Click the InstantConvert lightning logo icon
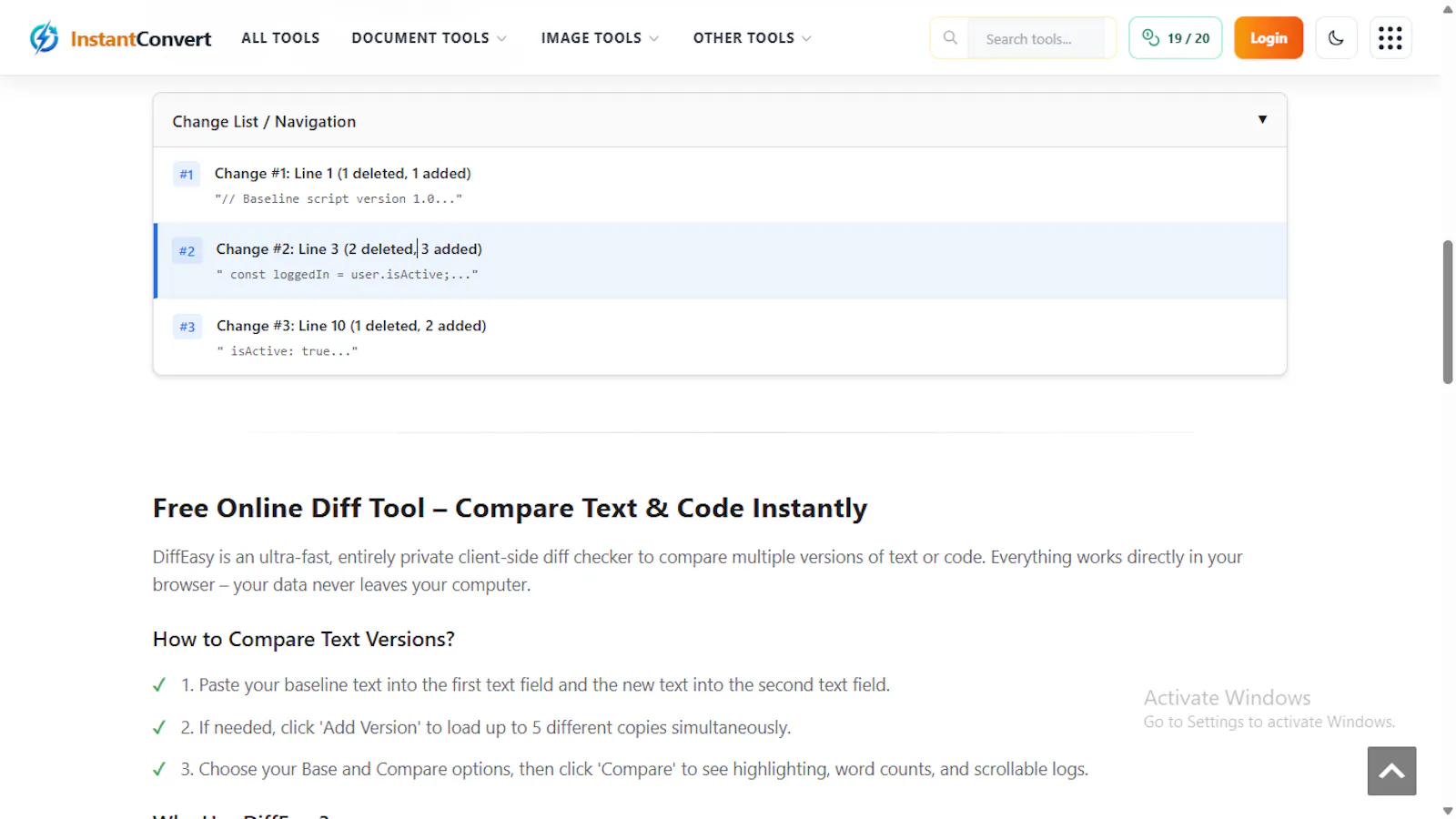Image resolution: width=1456 pixels, height=819 pixels. tap(44, 38)
